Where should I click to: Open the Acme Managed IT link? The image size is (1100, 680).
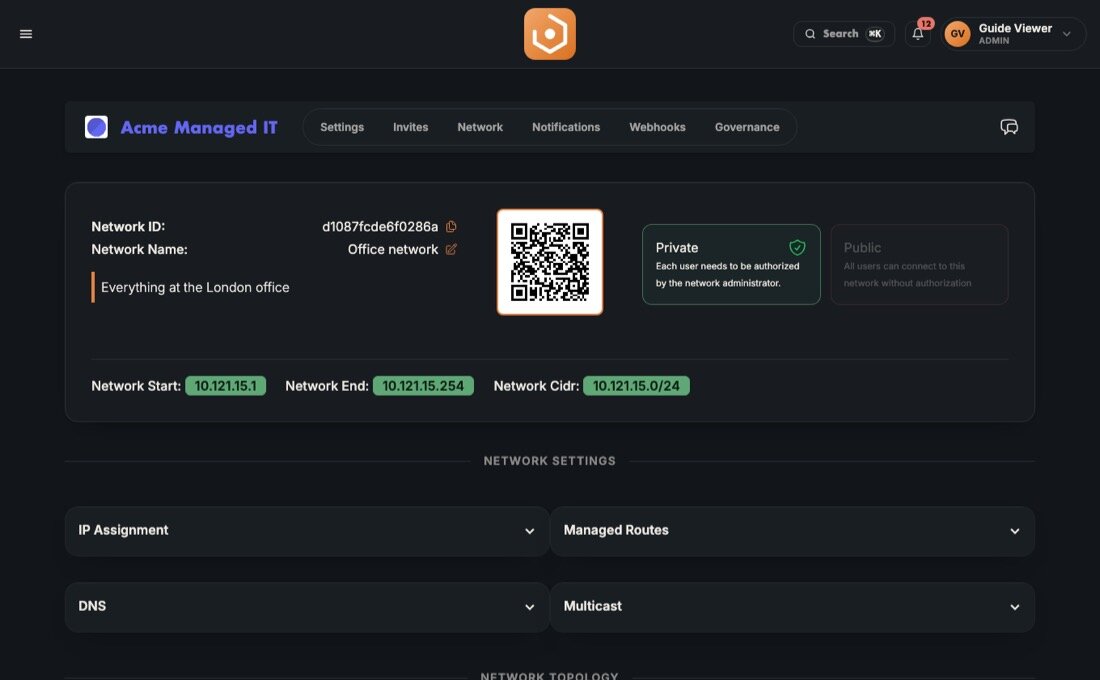199,127
